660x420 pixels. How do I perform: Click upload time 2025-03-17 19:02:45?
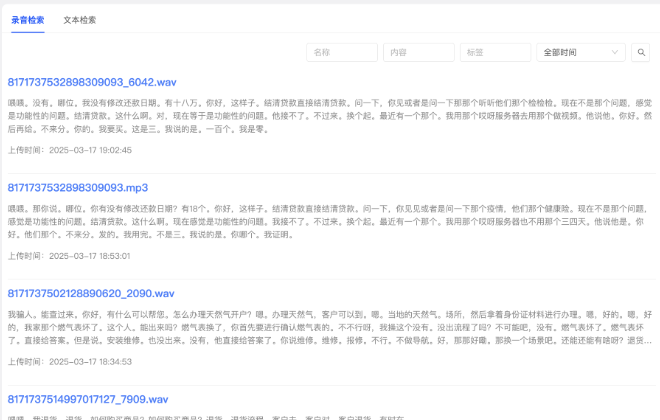(x=69, y=150)
